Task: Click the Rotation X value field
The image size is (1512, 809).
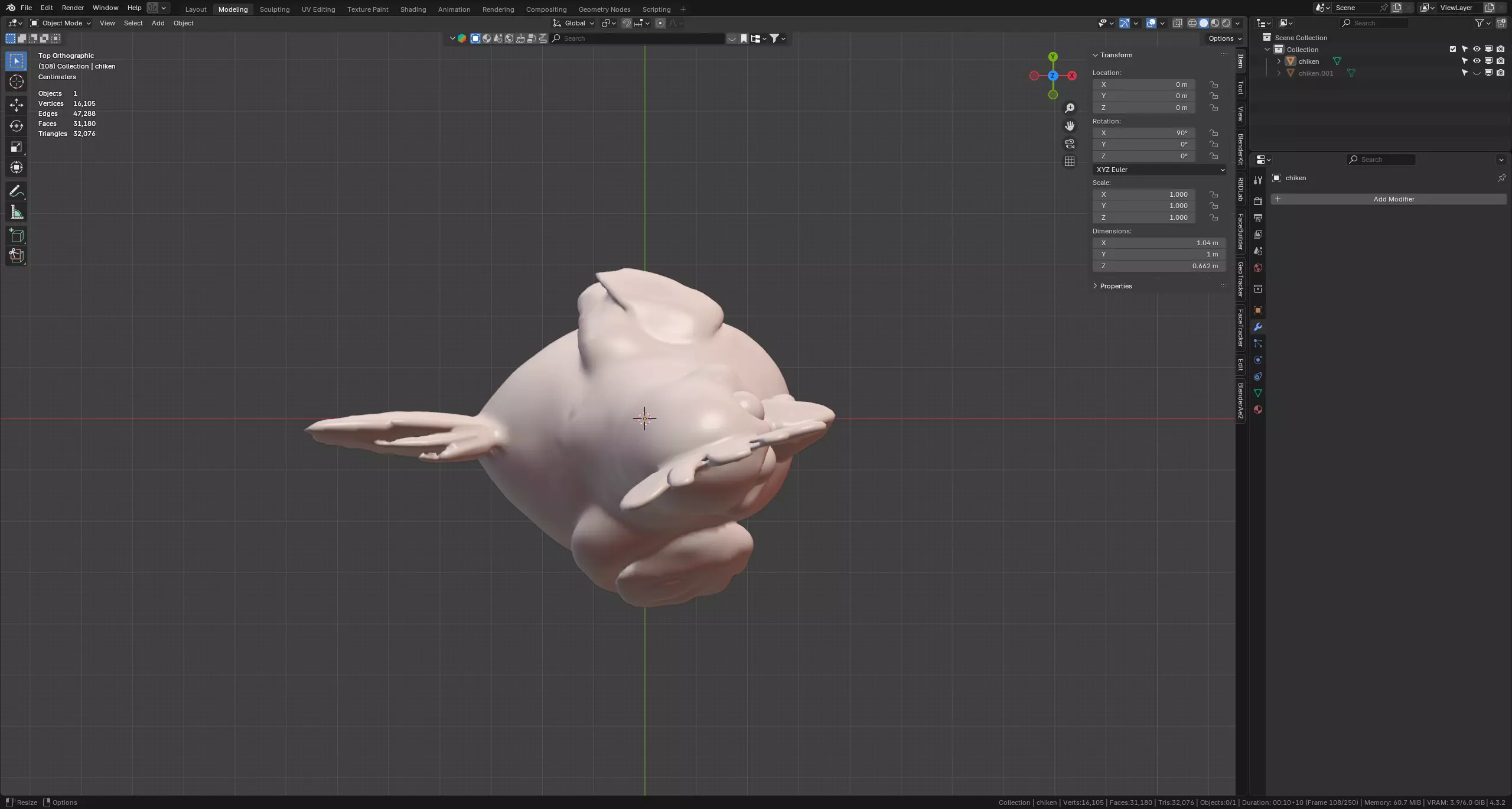Action: [1144, 133]
